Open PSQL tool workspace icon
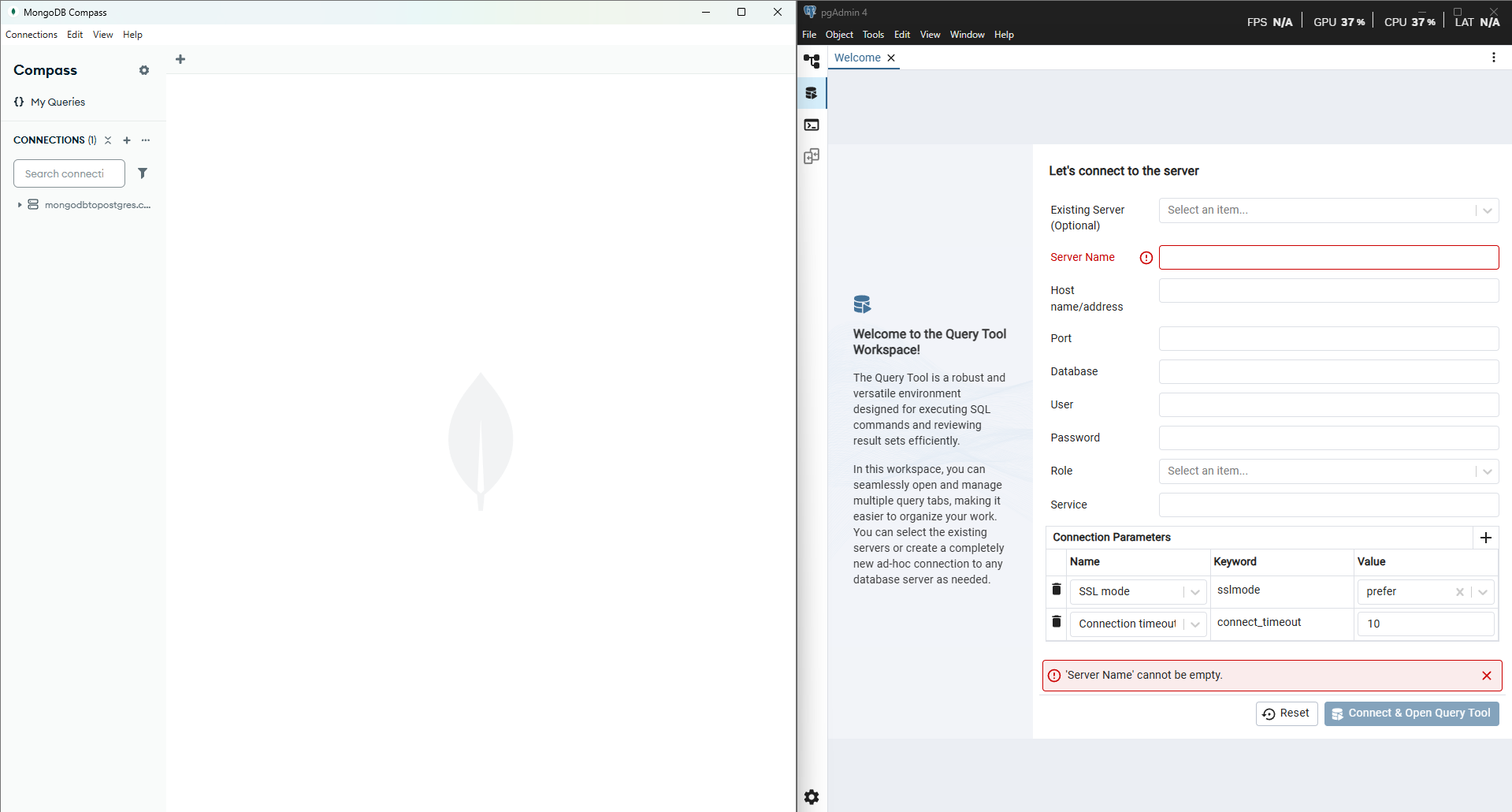The image size is (1512, 812). pos(812,125)
